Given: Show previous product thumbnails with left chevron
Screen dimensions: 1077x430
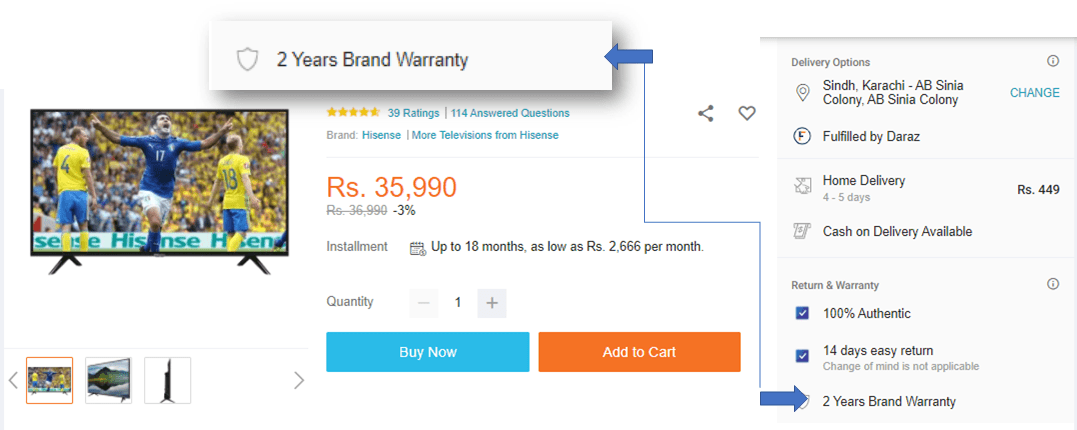Looking at the screenshot, I should tap(13, 380).
